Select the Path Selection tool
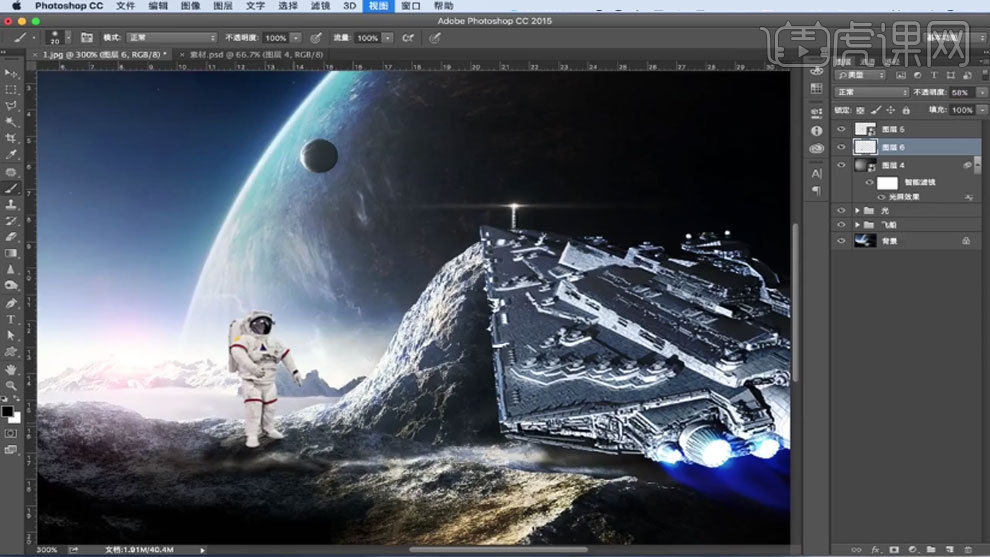 click(x=11, y=335)
